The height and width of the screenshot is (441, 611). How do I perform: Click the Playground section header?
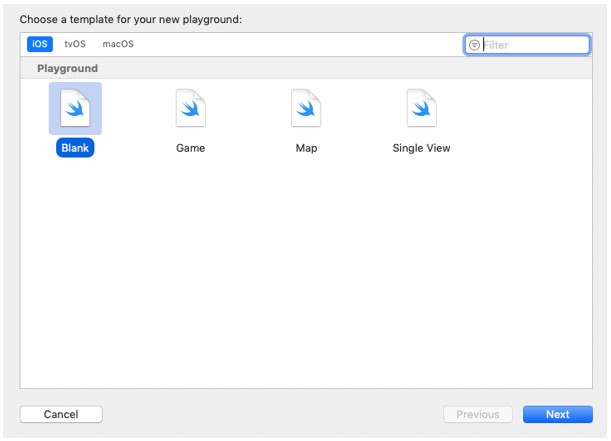pyautogui.click(x=68, y=69)
